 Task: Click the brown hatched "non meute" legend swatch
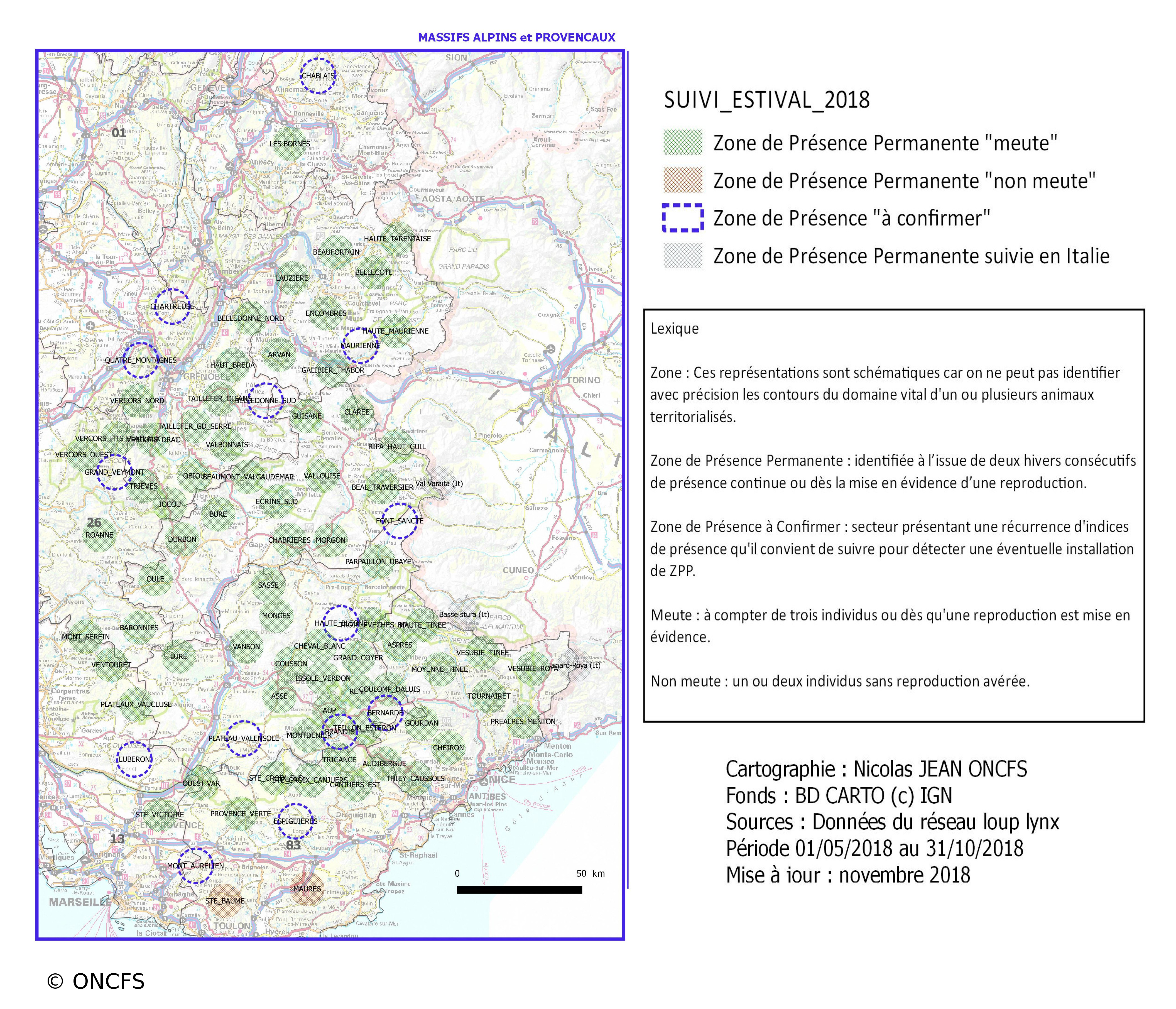point(683,180)
